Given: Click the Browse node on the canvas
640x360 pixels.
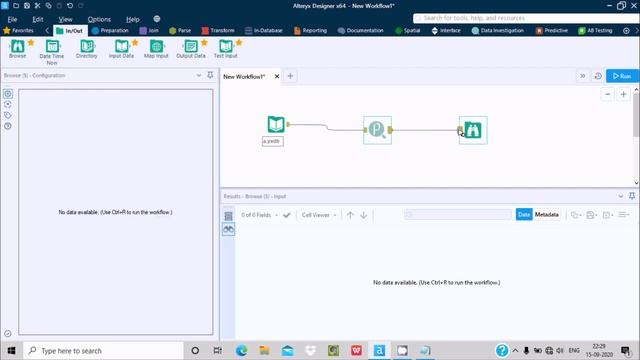Looking at the screenshot, I should (x=473, y=130).
